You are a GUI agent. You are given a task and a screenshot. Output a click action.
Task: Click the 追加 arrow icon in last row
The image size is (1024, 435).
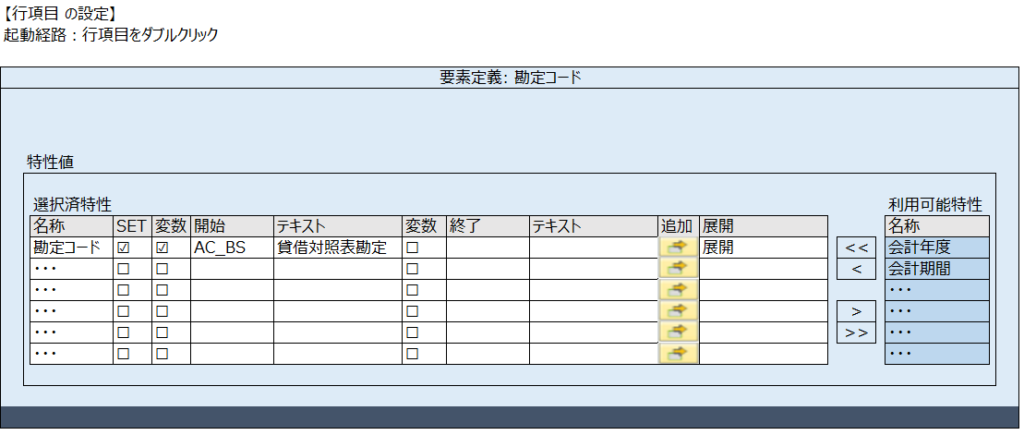pyautogui.click(x=678, y=353)
